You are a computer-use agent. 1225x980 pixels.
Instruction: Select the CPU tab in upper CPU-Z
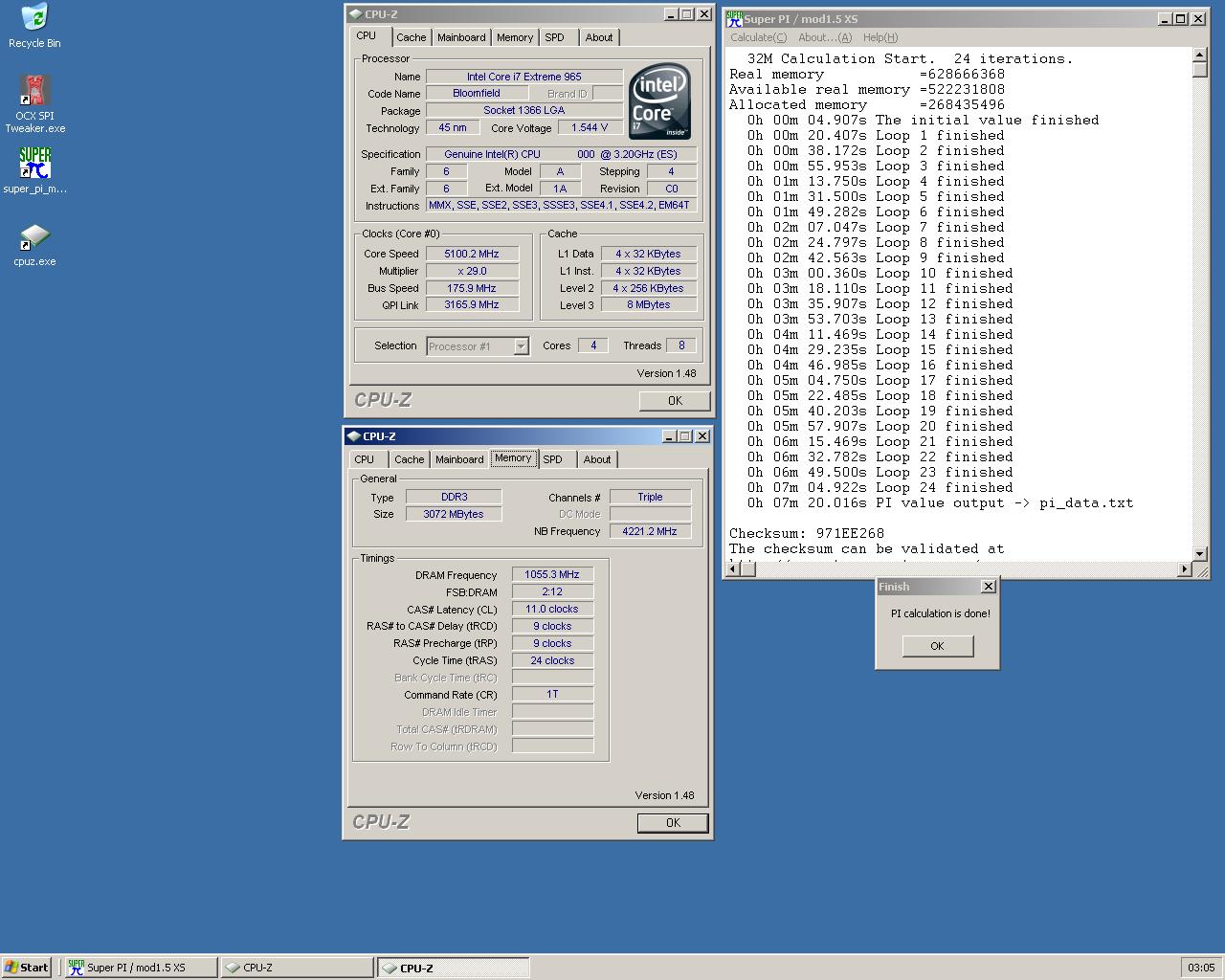click(x=367, y=36)
